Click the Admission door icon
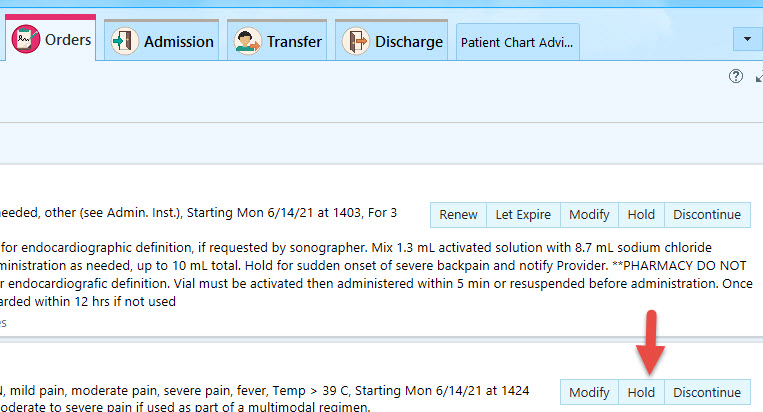This screenshot has height=412, width=763. click(125, 41)
